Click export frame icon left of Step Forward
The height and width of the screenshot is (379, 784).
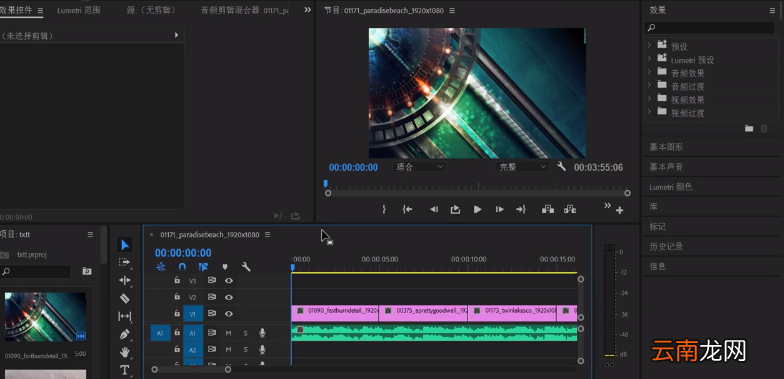pos(455,210)
